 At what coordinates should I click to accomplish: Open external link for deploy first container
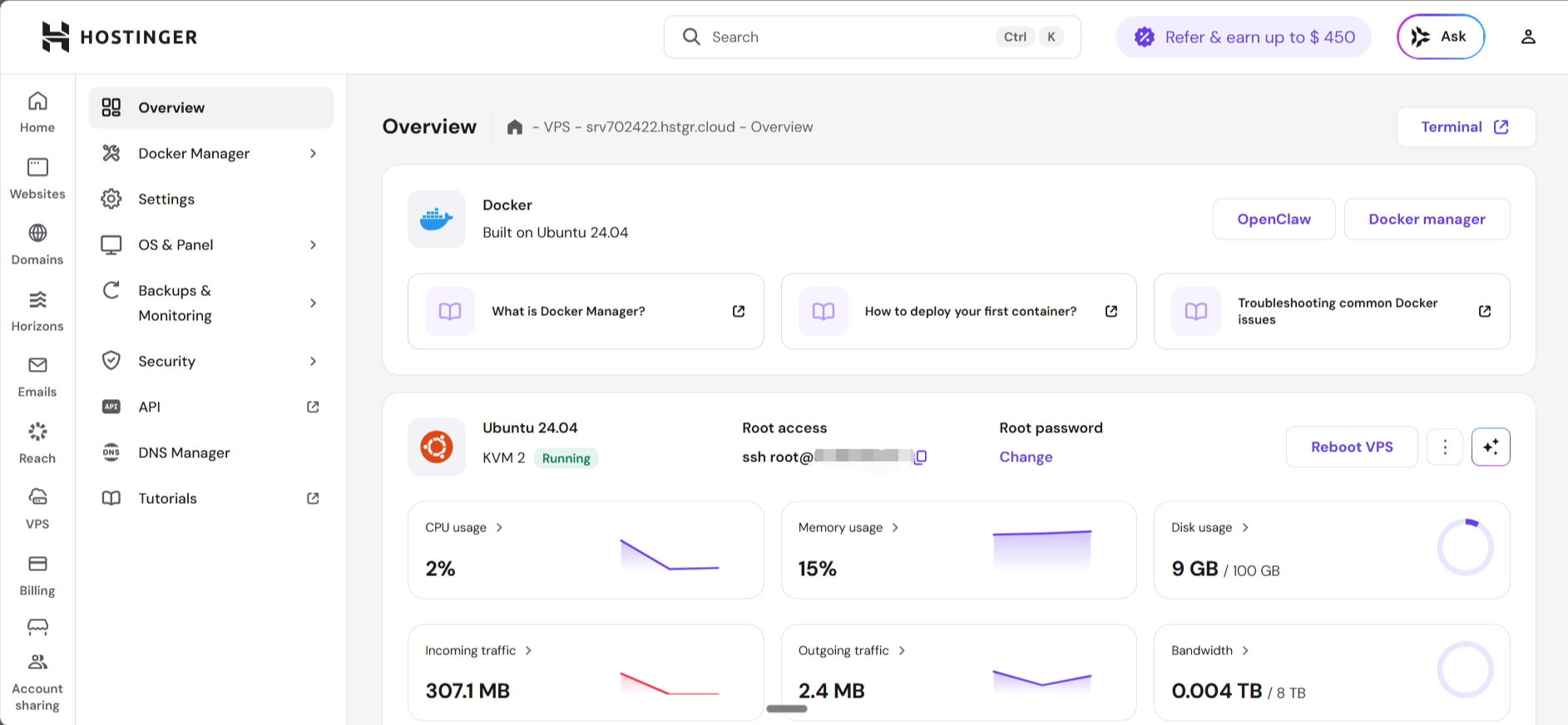1111,311
